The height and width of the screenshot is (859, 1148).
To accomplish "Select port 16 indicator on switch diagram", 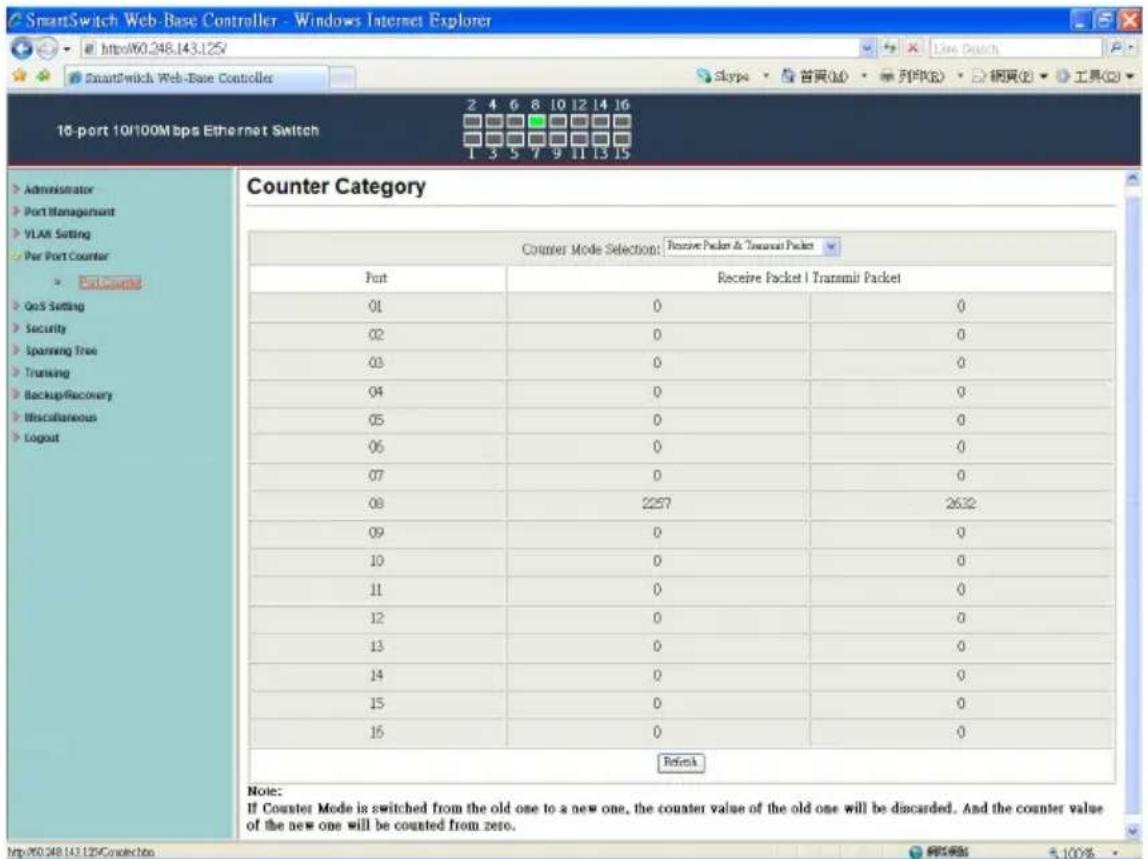I will pos(622,122).
